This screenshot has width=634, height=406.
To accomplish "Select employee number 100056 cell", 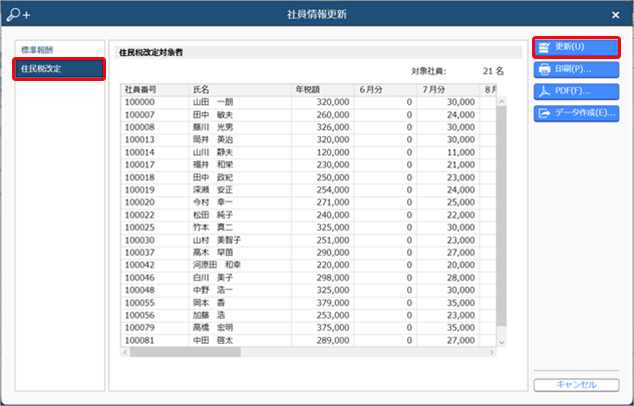I will point(154,315).
